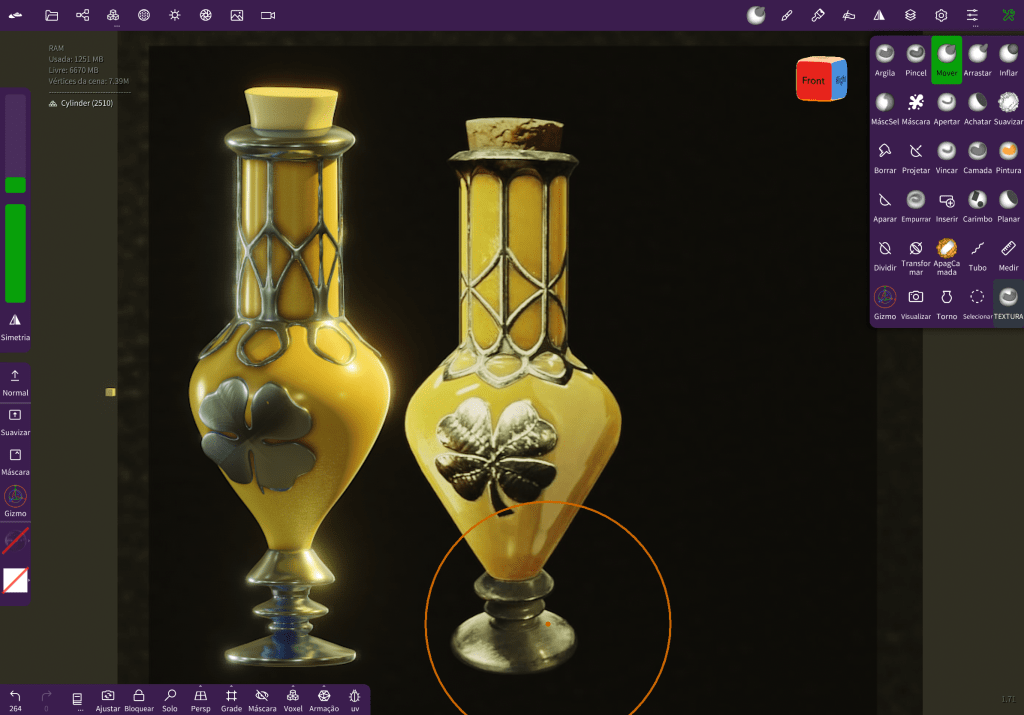Open the scene hierarchy menu
Image resolution: width=1024 pixels, height=715 pixels.
point(83,15)
